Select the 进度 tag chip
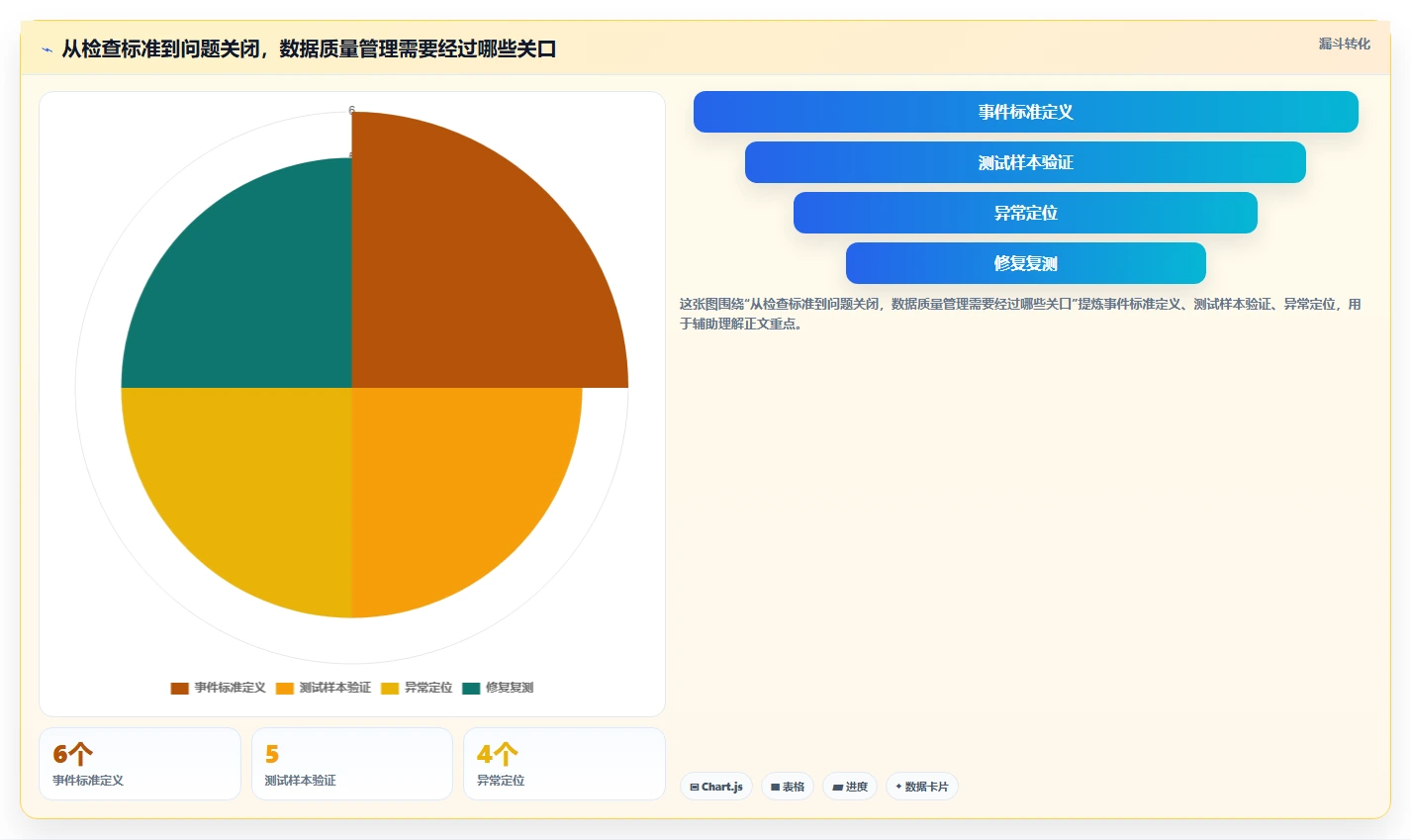The width and height of the screenshot is (1411, 840). coord(850,787)
